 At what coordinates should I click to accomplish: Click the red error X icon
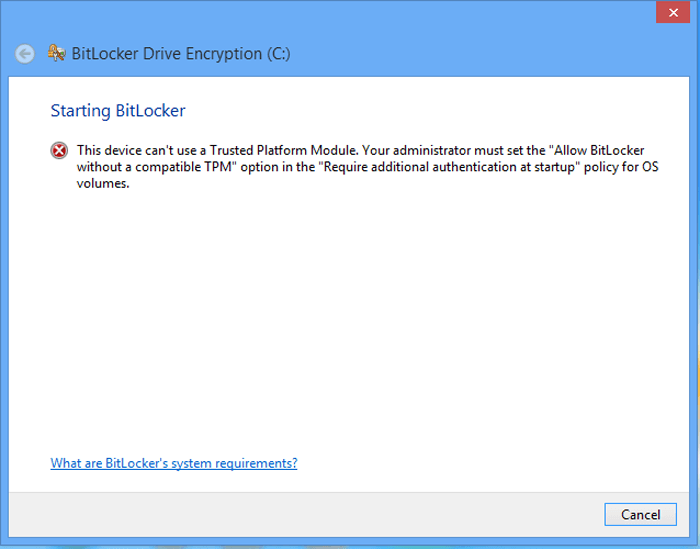[x=60, y=151]
